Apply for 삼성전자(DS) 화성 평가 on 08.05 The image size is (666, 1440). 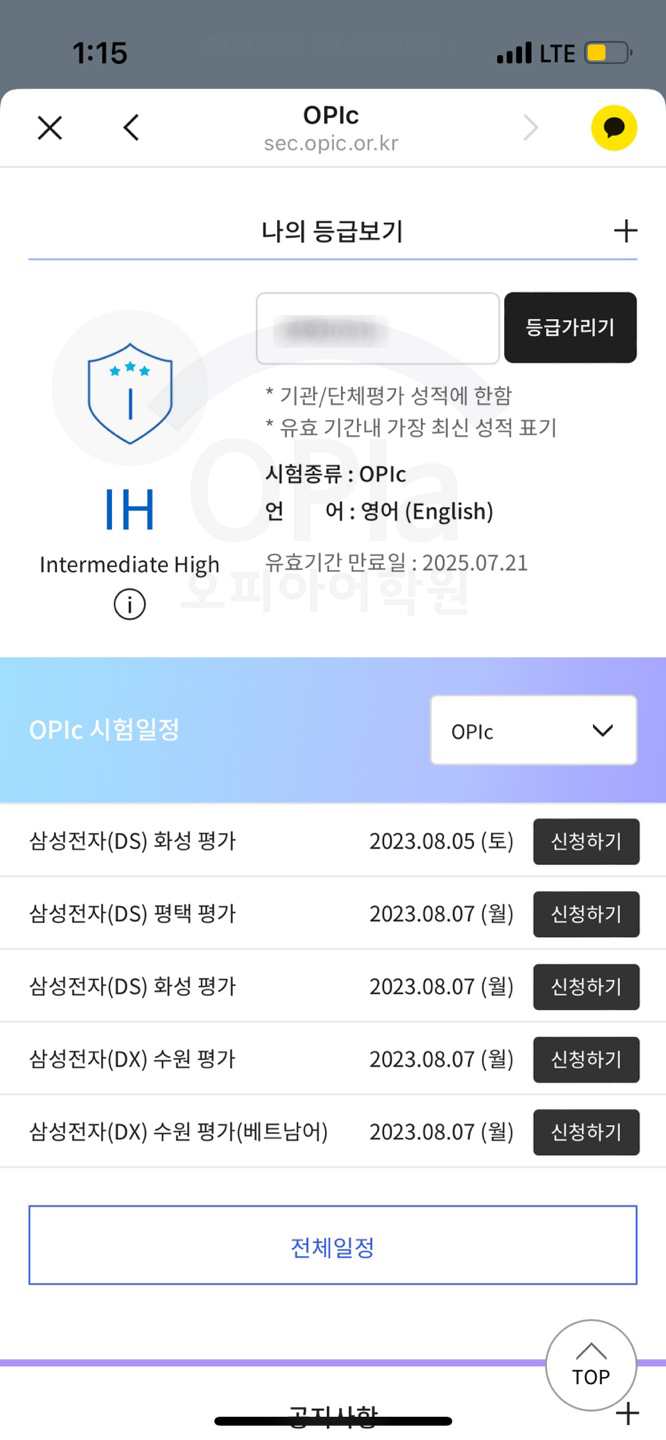[x=586, y=841]
